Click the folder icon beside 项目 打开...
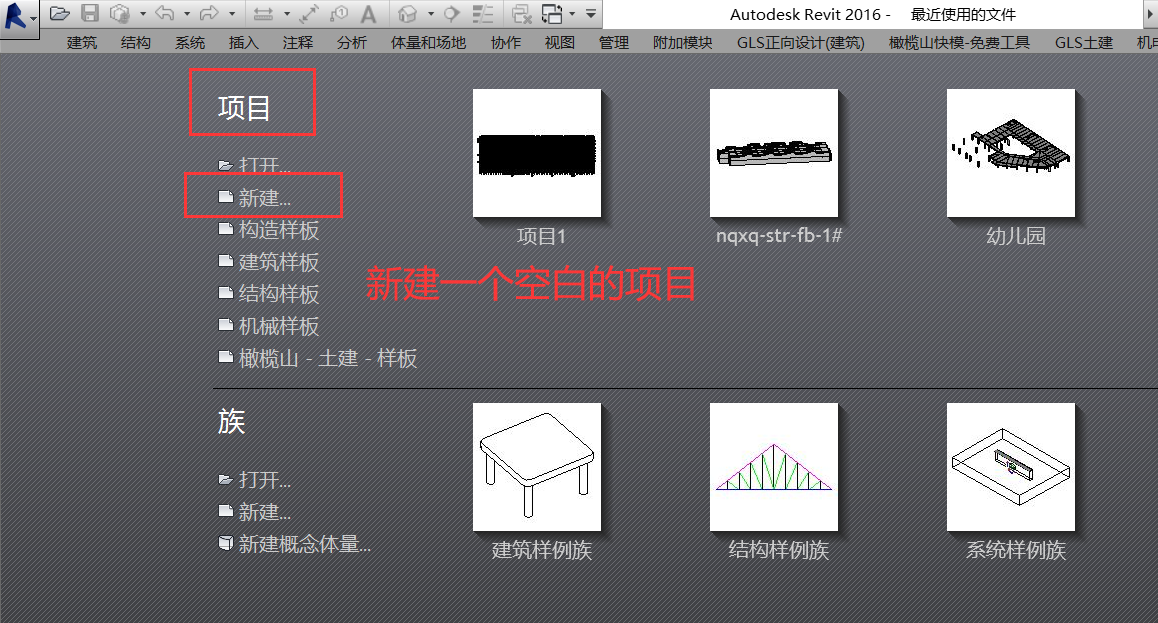Screen dimensions: 1158x623 (226, 165)
